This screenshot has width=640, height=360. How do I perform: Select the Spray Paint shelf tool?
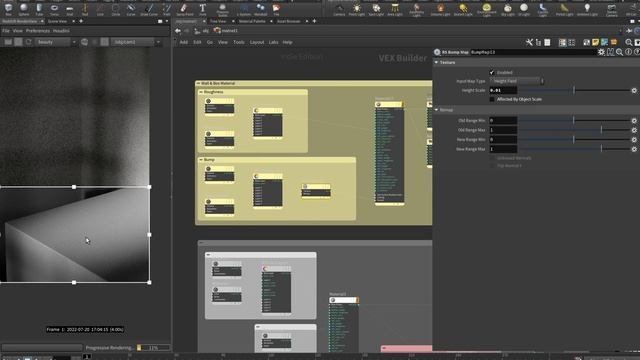[184, 9]
